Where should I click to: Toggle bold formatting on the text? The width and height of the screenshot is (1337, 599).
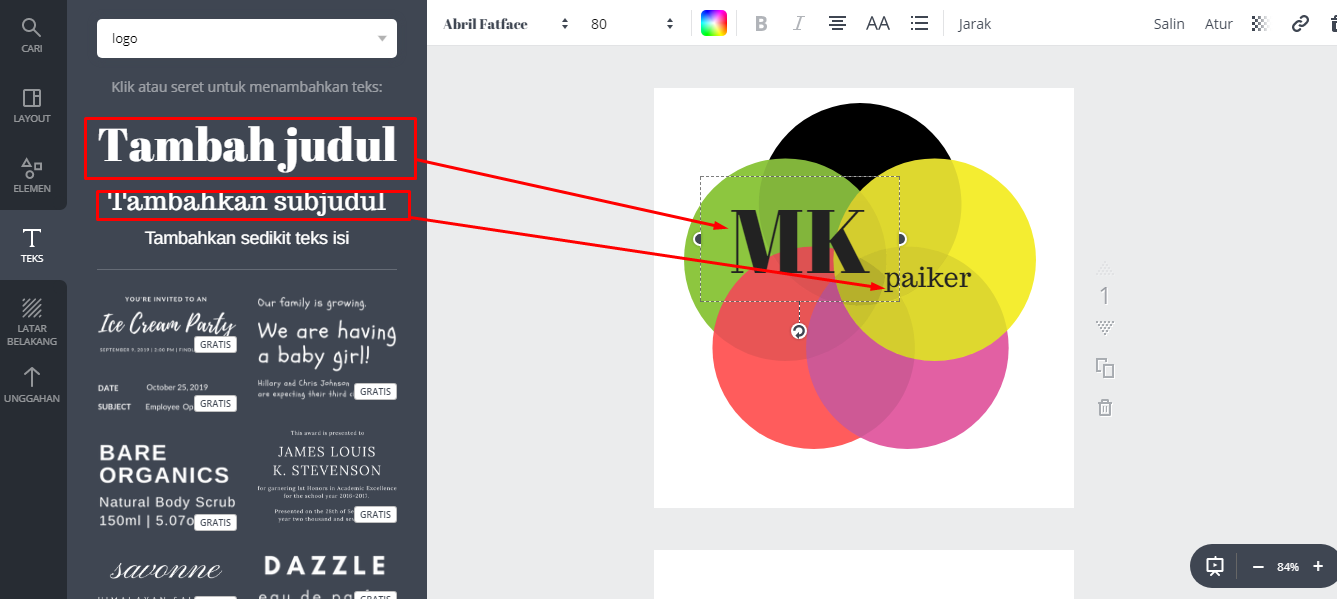tap(761, 23)
